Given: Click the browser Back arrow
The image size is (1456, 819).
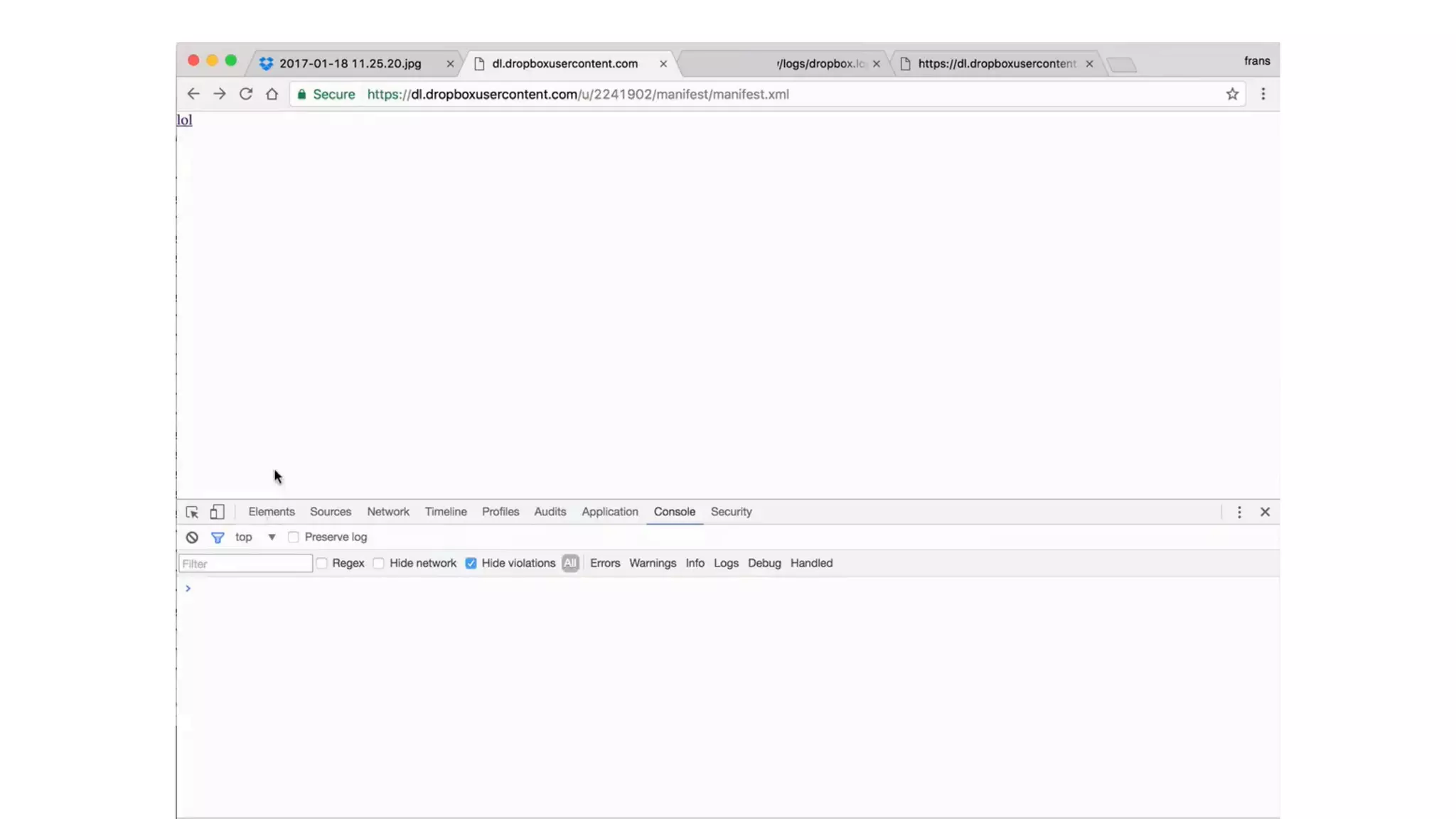Looking at the screenshot, I should pos(193,94).
